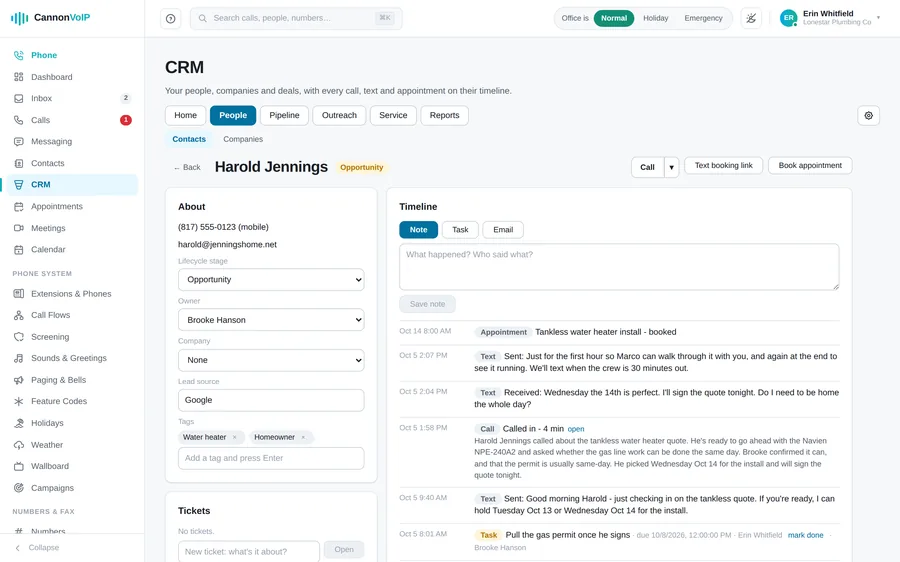Set office mode to Emergency
The height and width of the screenshot is (562, 900).
(x=703, y=18)
